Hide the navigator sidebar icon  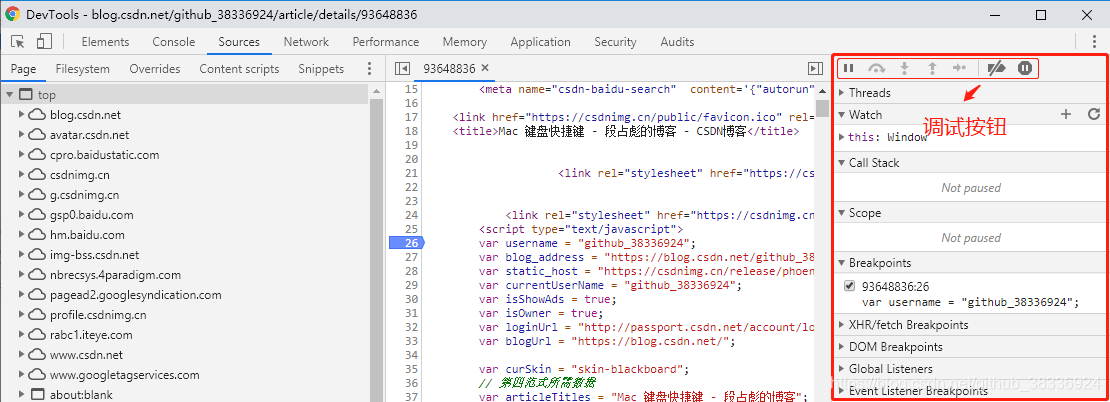[x=403, y=69]
